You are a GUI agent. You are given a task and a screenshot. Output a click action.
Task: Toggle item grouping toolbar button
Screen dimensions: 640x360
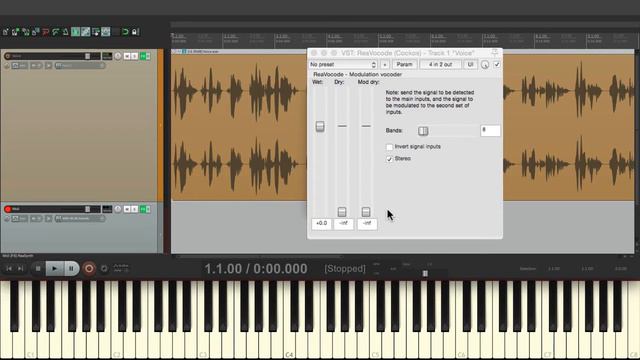tap(86, 32)
